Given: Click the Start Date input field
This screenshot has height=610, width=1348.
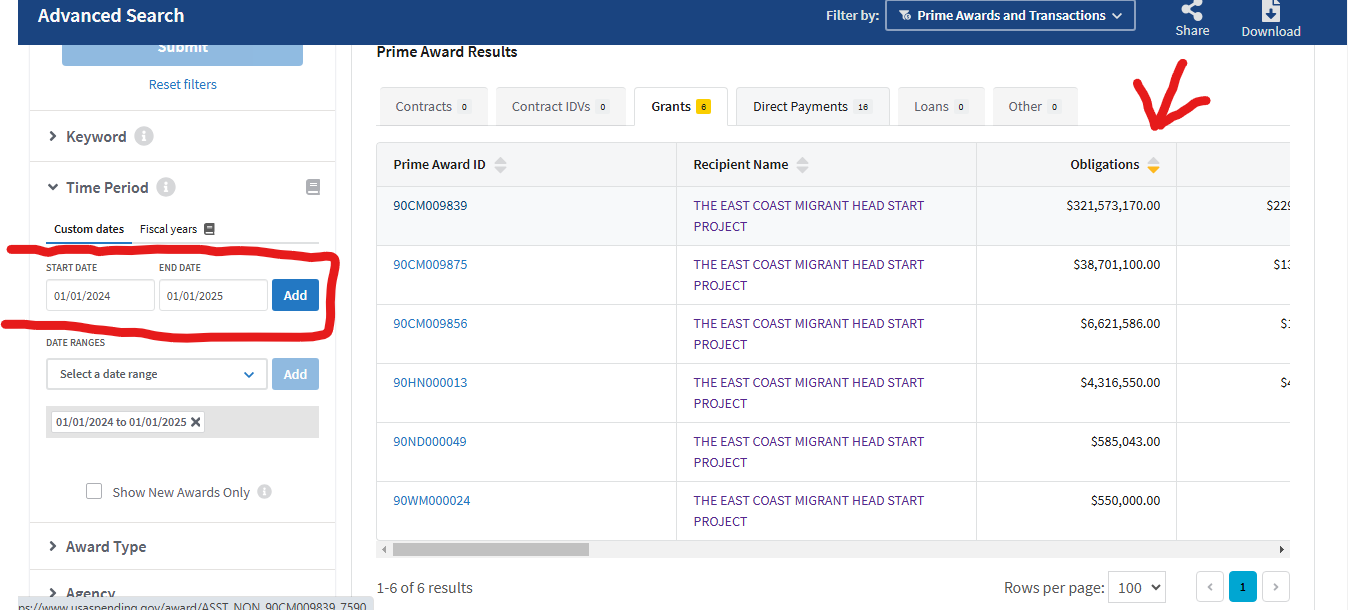Looking at the screenshot, I should (x=100, y=295).
